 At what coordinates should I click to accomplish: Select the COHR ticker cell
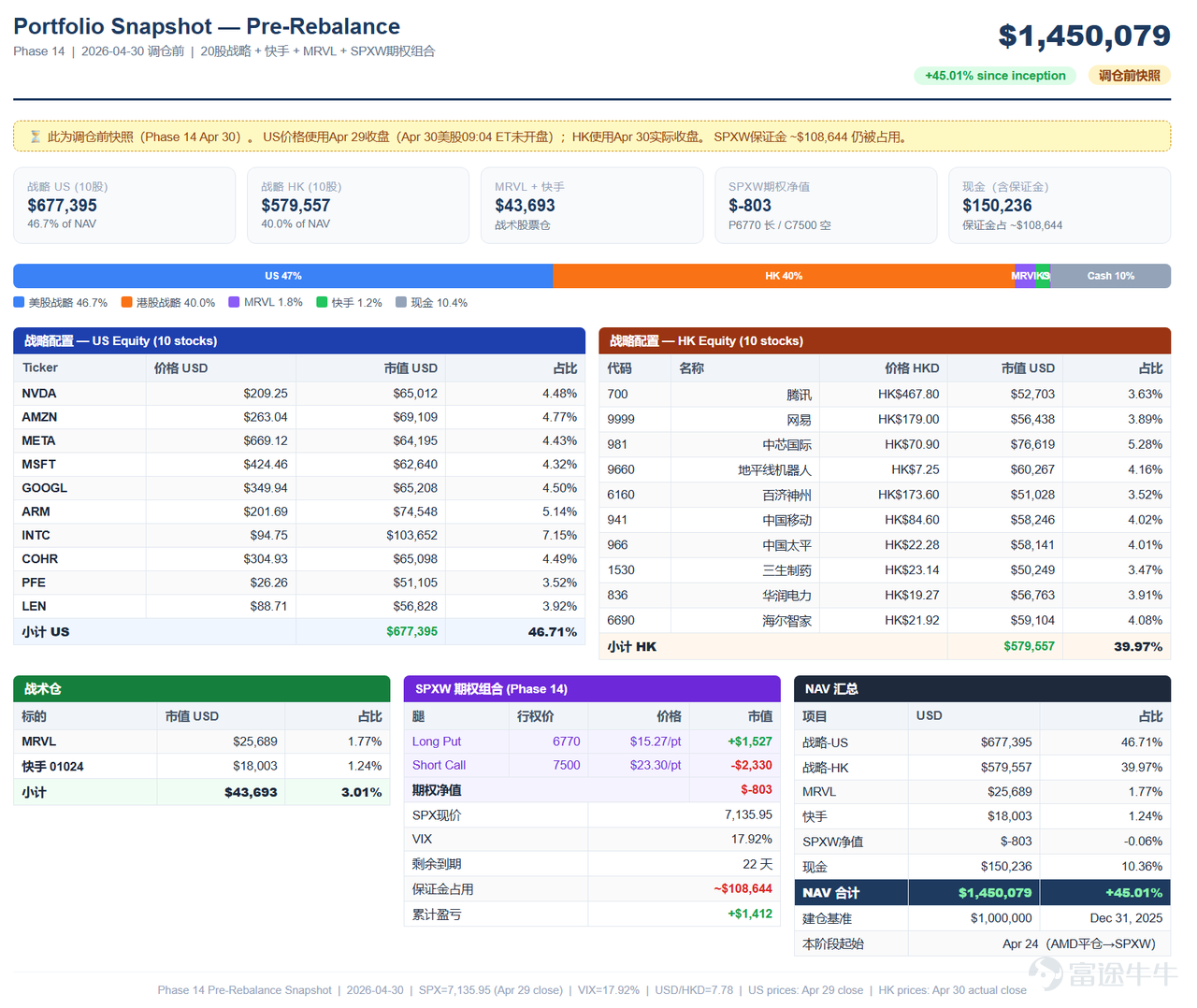(79, 559)
